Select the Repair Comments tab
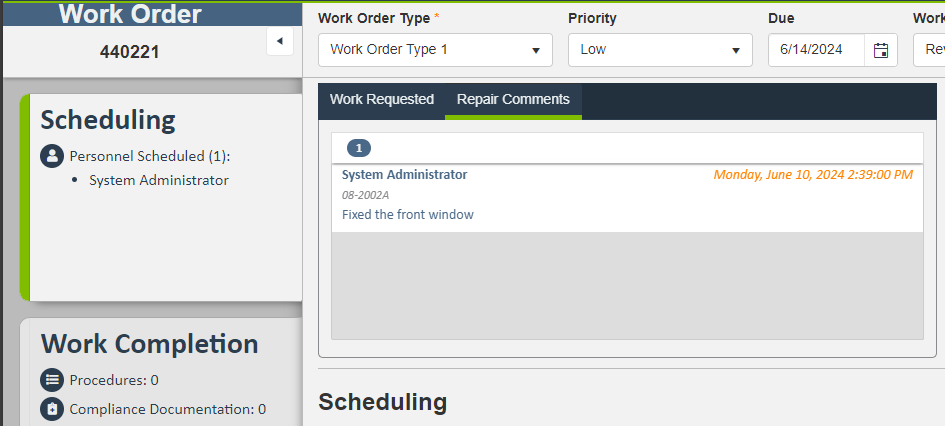The image size is (945, 426). pyautogui.click(x=513, y=100)
